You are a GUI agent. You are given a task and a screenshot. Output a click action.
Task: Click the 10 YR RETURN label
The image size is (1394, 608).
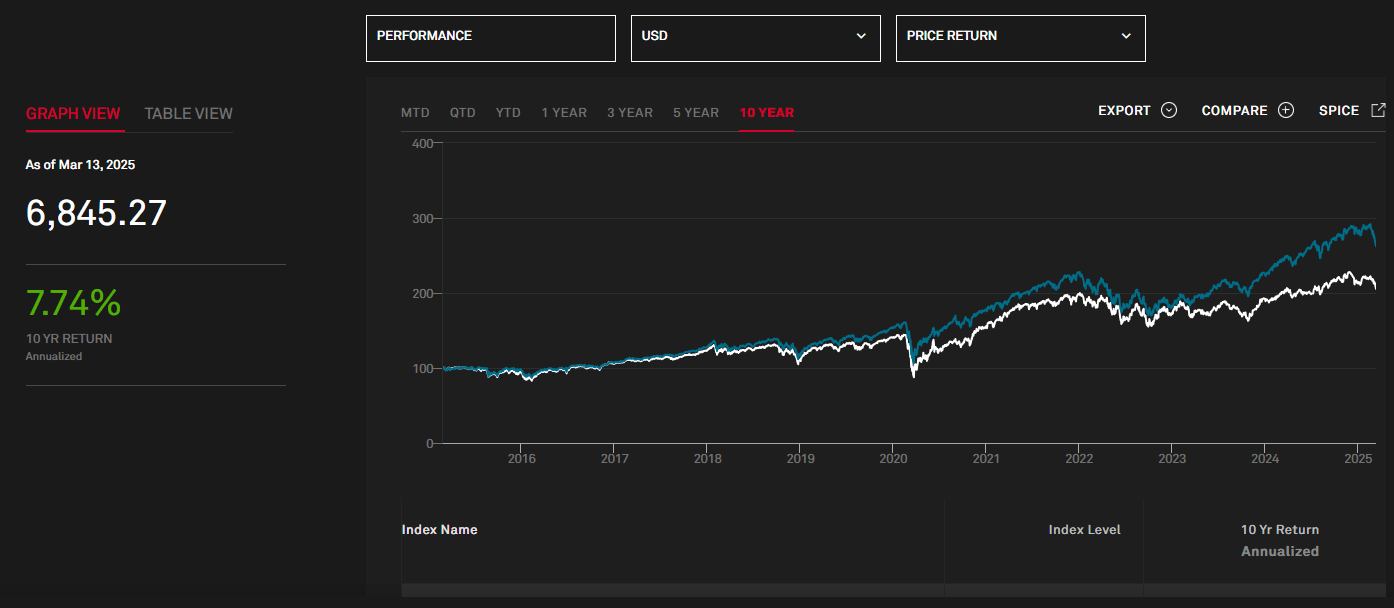pyautogui.click(x=69, y=339)
